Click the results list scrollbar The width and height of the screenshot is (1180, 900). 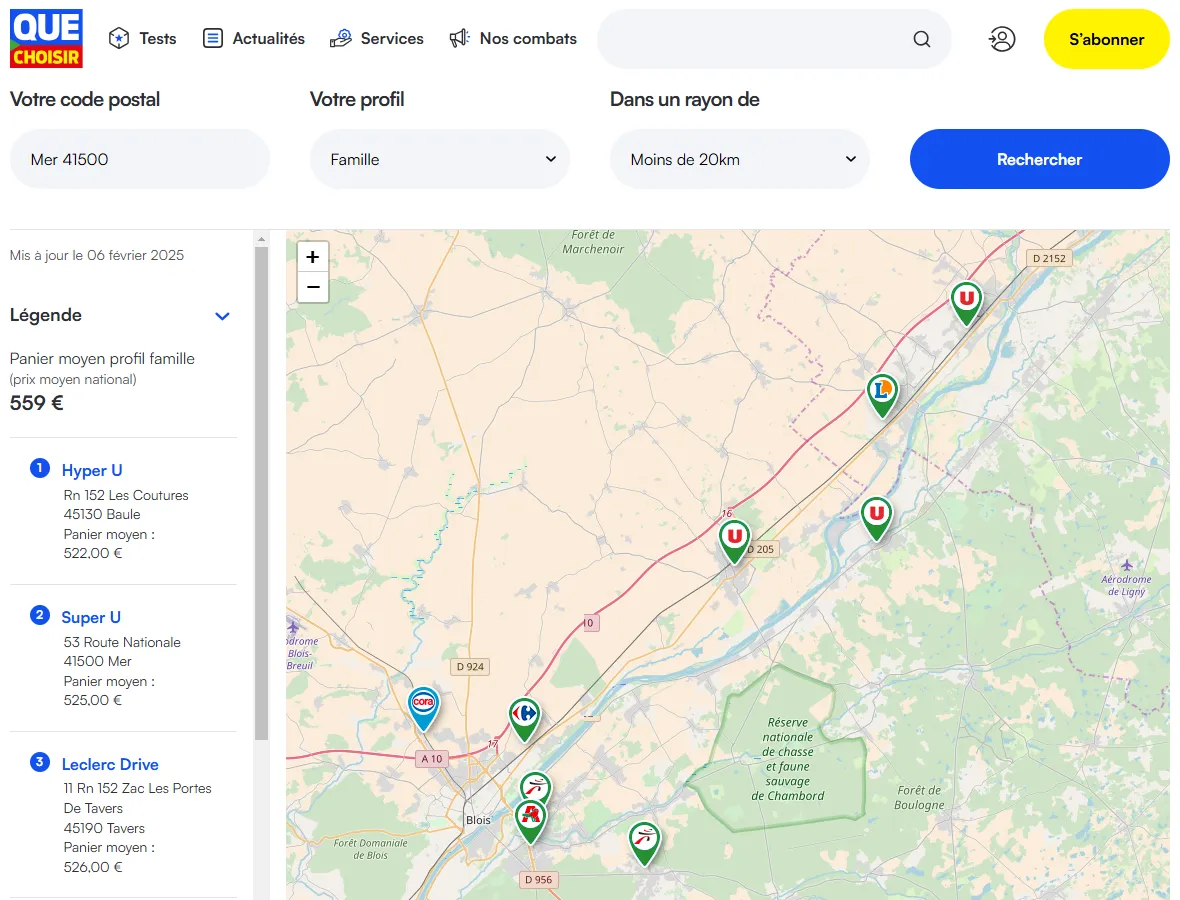click(261, 493)
